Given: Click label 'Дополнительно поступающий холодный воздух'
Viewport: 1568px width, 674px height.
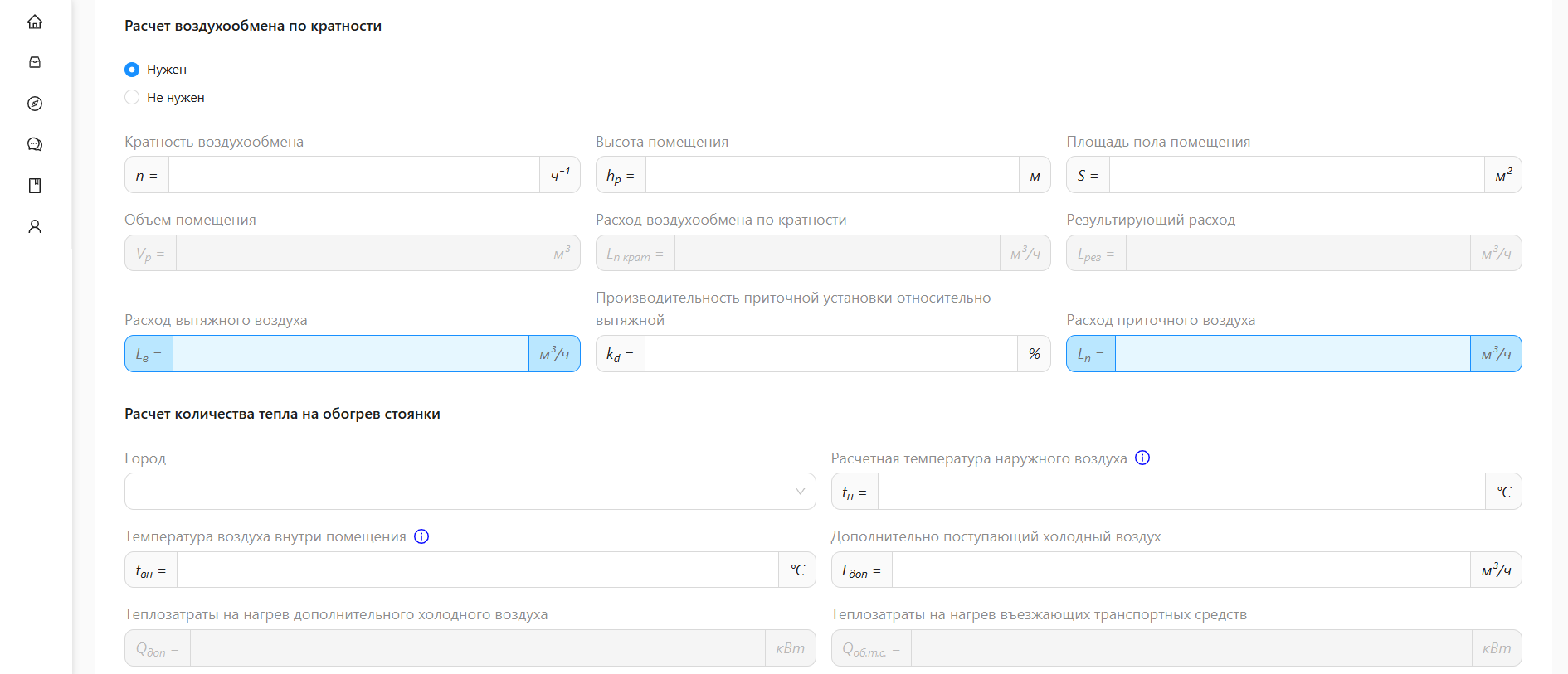Looking at the screenshot, I should (996, 536).
